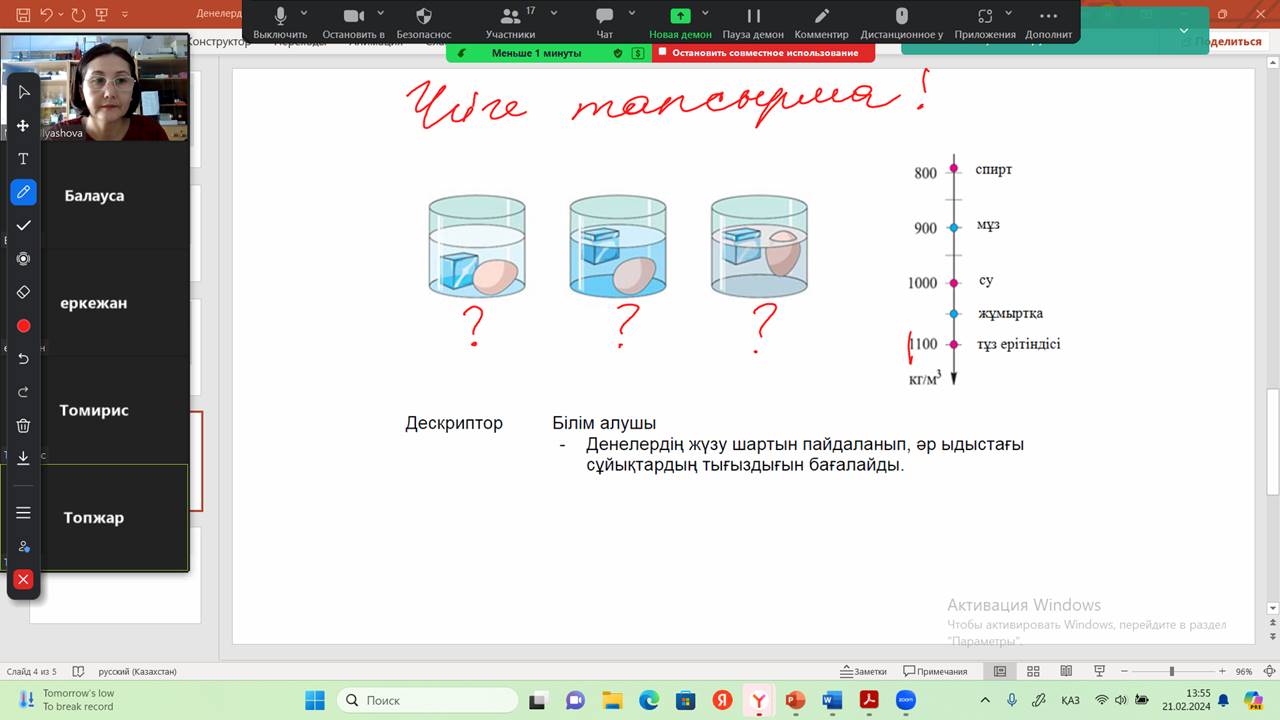The width and height of the screenshot is (1280, 720).
Task: Open Безопасность security menu
Action: [424, 21]
